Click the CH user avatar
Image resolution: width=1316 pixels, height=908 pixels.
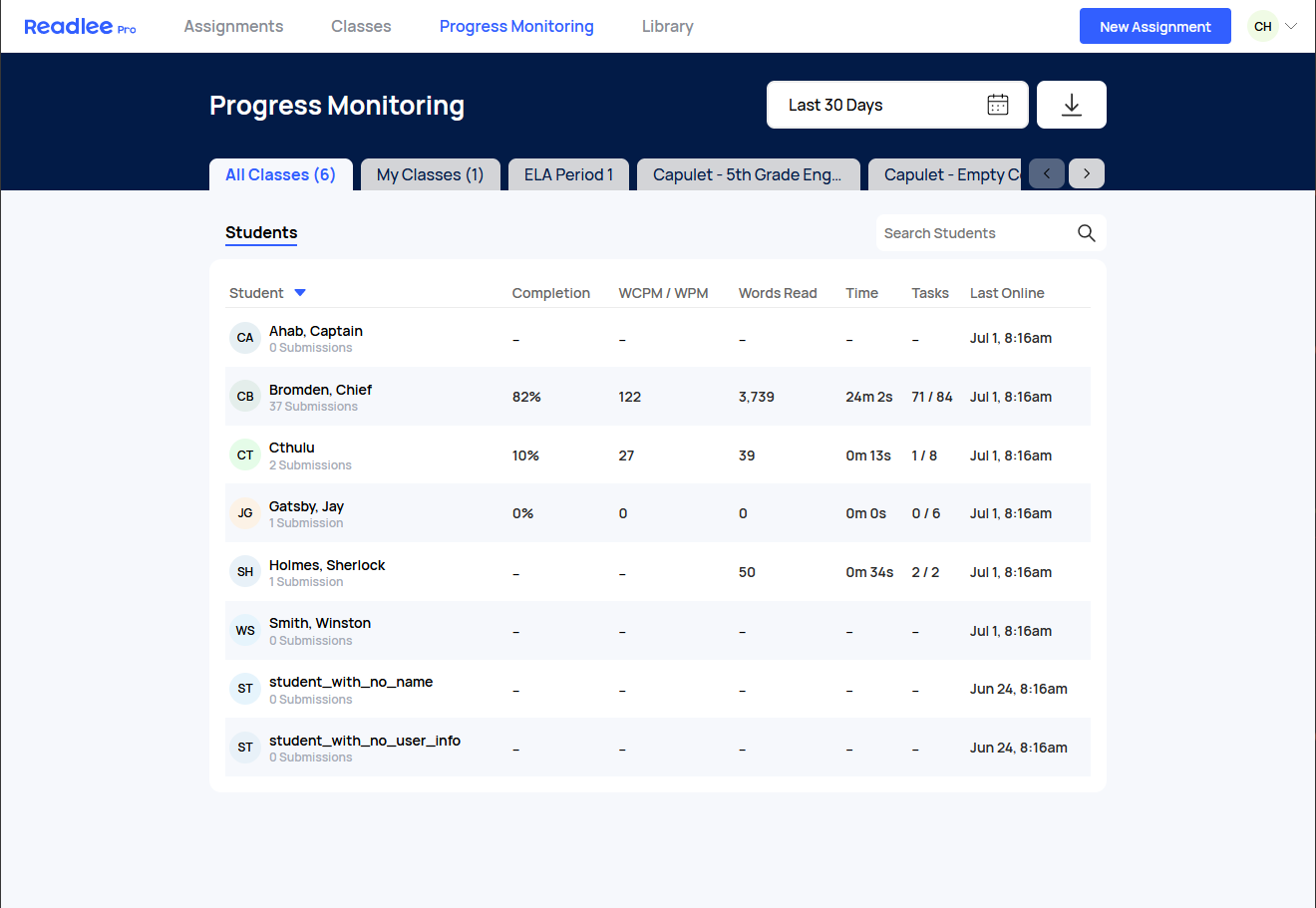pyautogui.click(x=1263, y=27)
